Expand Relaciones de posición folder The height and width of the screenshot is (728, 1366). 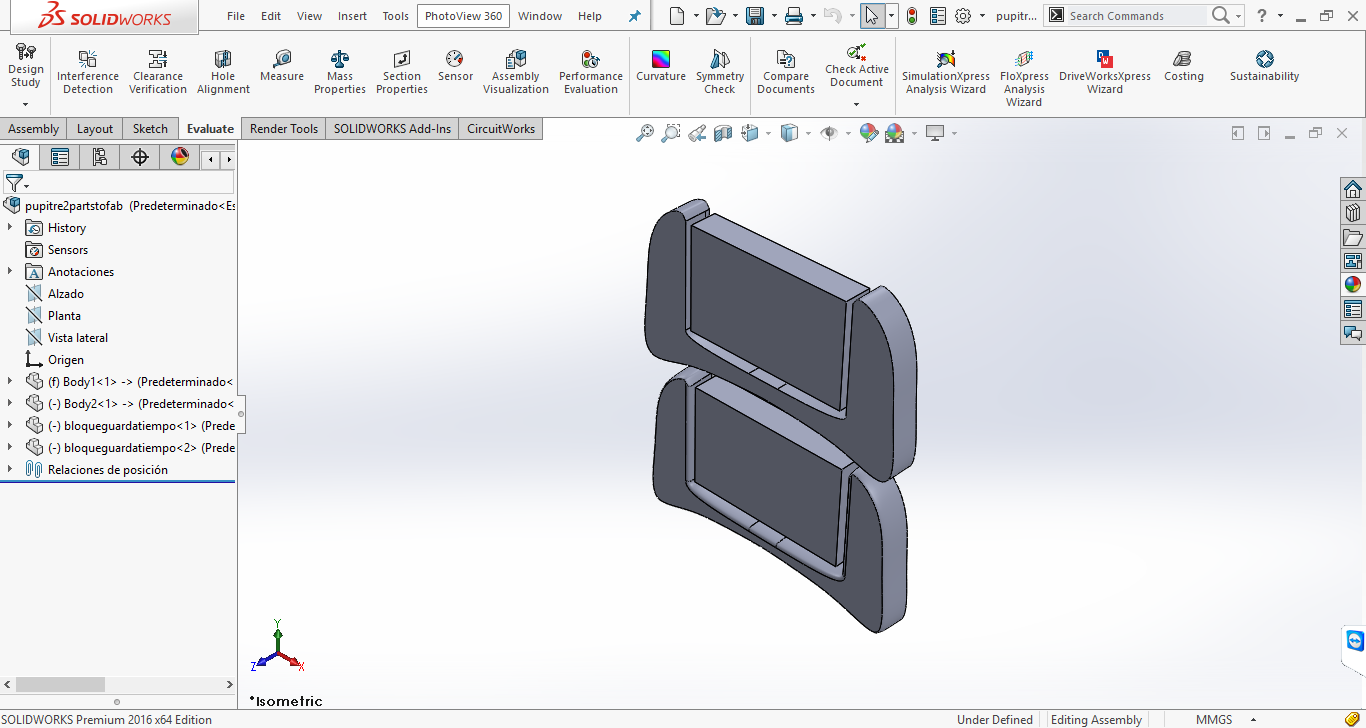tap(10, 470)
